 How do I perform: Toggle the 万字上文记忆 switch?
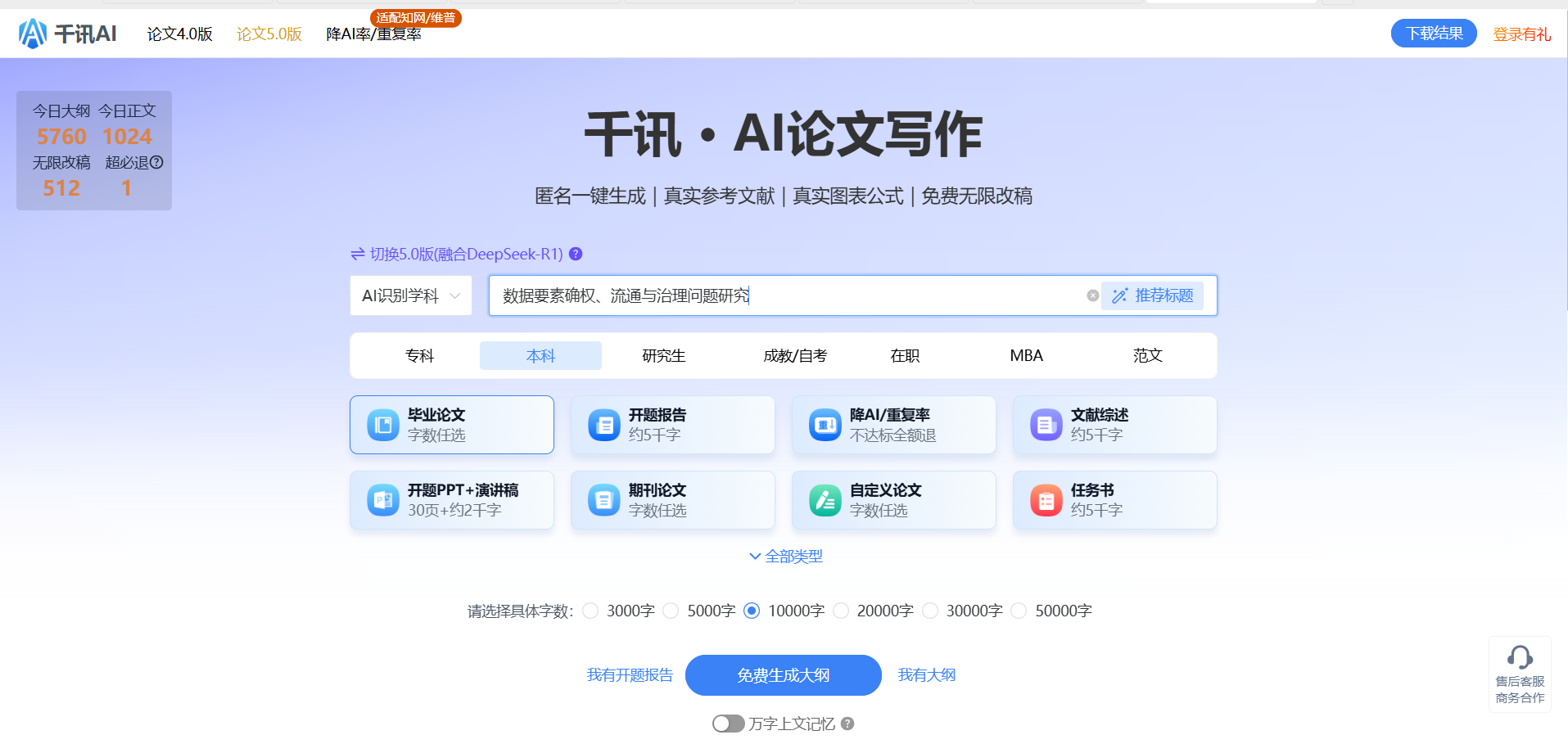pos(727,724)
